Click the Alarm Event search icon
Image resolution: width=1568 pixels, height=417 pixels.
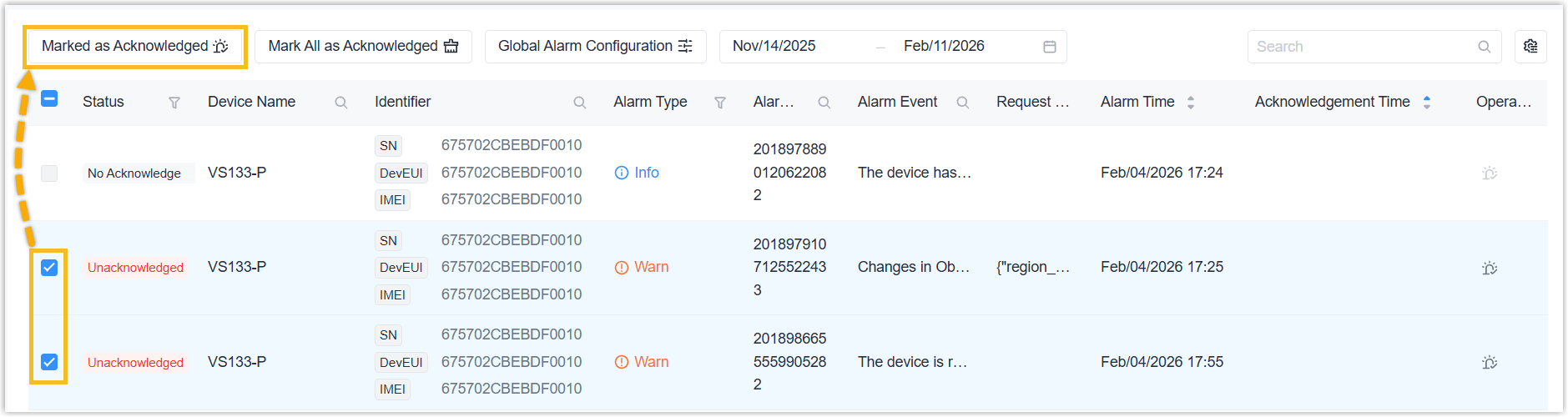(962, 103)
